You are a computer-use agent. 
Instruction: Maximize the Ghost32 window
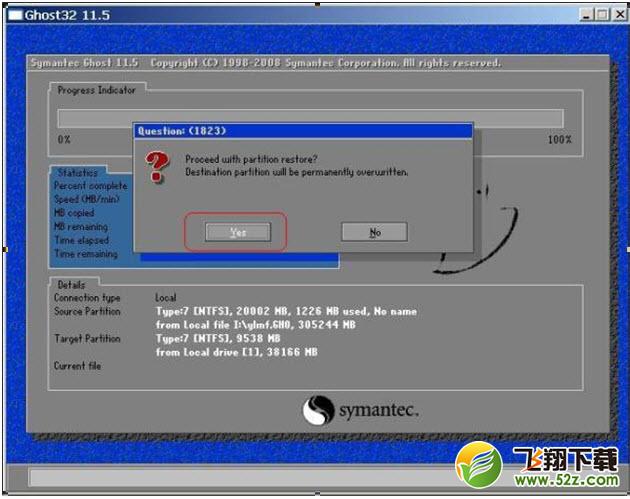pyautogui.click(x=602, y=15)
